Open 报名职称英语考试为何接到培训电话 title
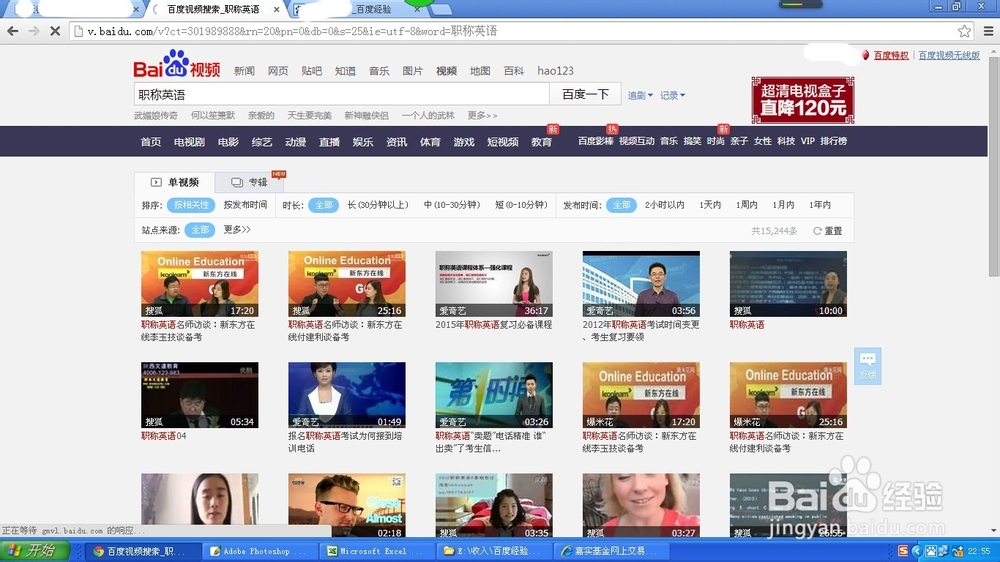 pyautogui.click(x=344, y=442)
